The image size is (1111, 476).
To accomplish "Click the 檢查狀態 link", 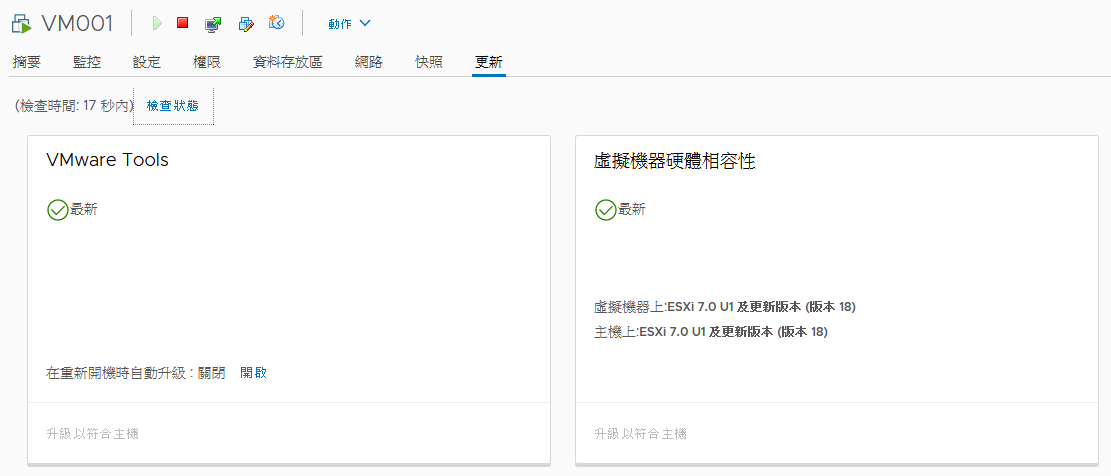I will [173, 106].
